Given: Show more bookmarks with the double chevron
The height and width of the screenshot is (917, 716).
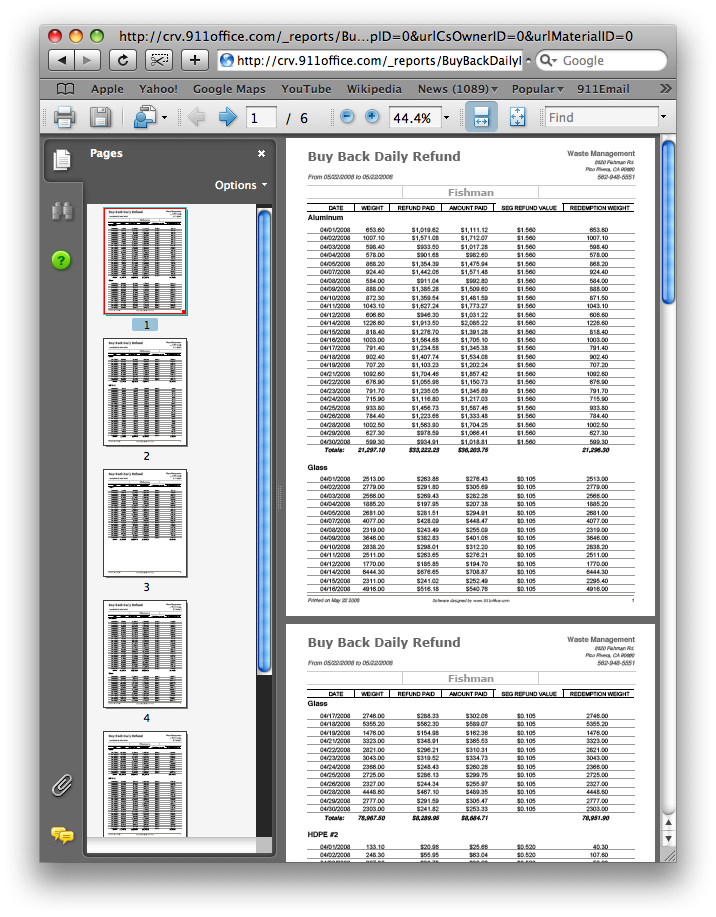Looking at the screenshot, I should [x=665, y=88].
